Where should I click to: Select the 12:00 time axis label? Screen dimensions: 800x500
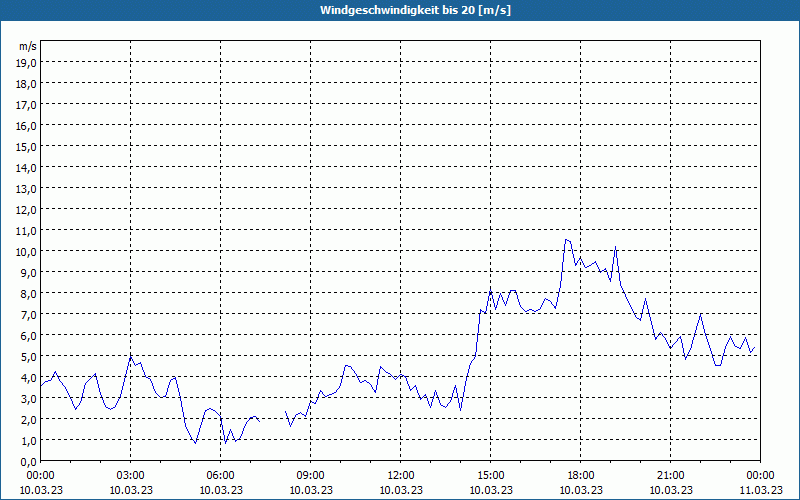pos(400,475)
